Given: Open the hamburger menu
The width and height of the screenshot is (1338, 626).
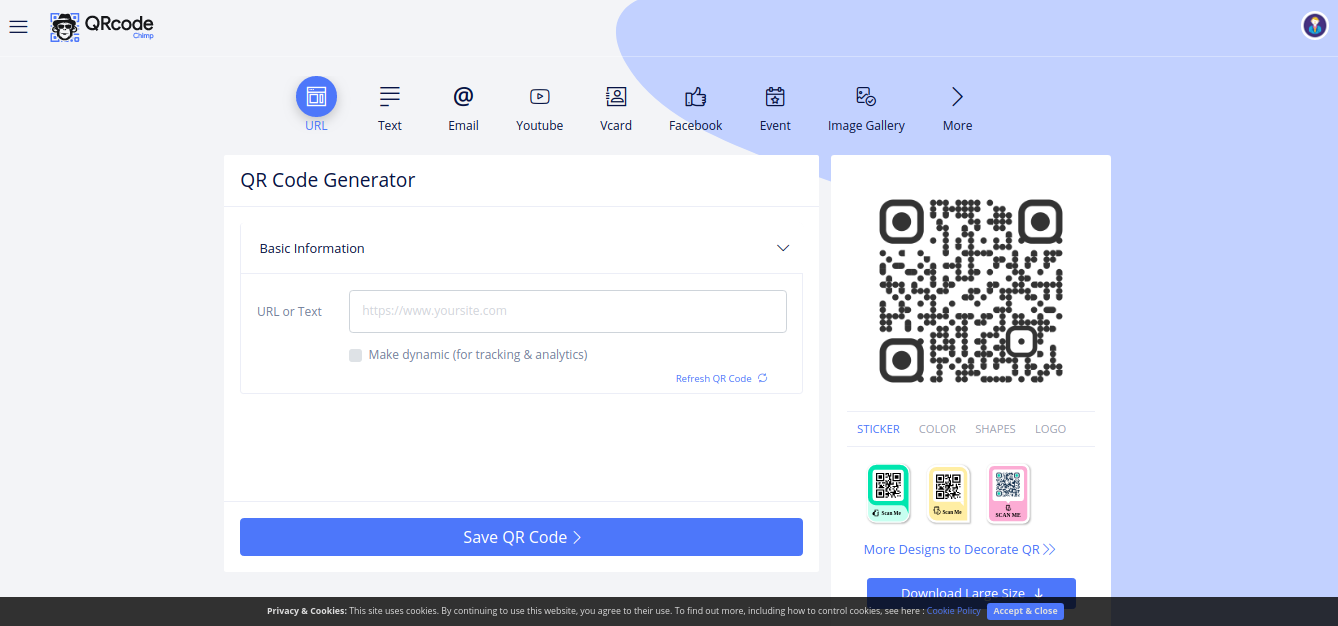Looking at the screenshot, I should (x=18, y=26).
